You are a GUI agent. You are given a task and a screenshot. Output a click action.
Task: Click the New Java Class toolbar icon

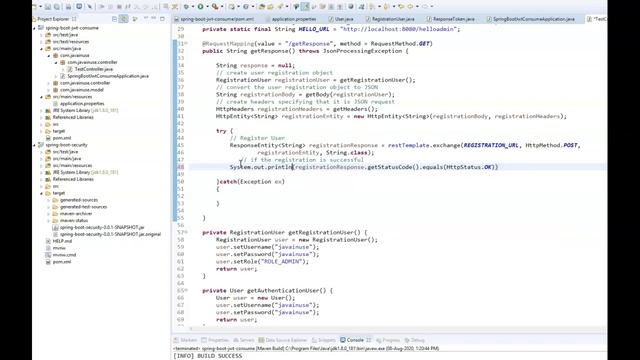point(246,7)
